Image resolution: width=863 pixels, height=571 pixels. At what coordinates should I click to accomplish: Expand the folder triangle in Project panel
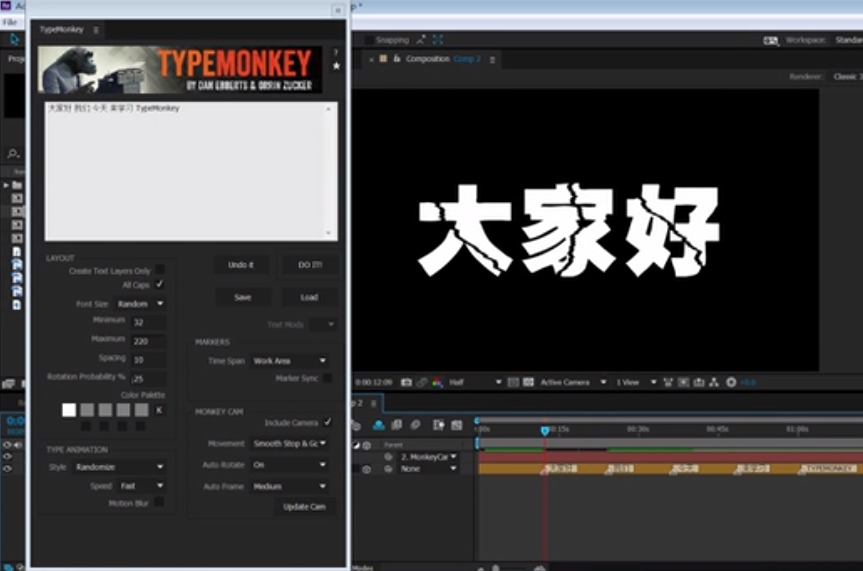[x=6, y=185]
